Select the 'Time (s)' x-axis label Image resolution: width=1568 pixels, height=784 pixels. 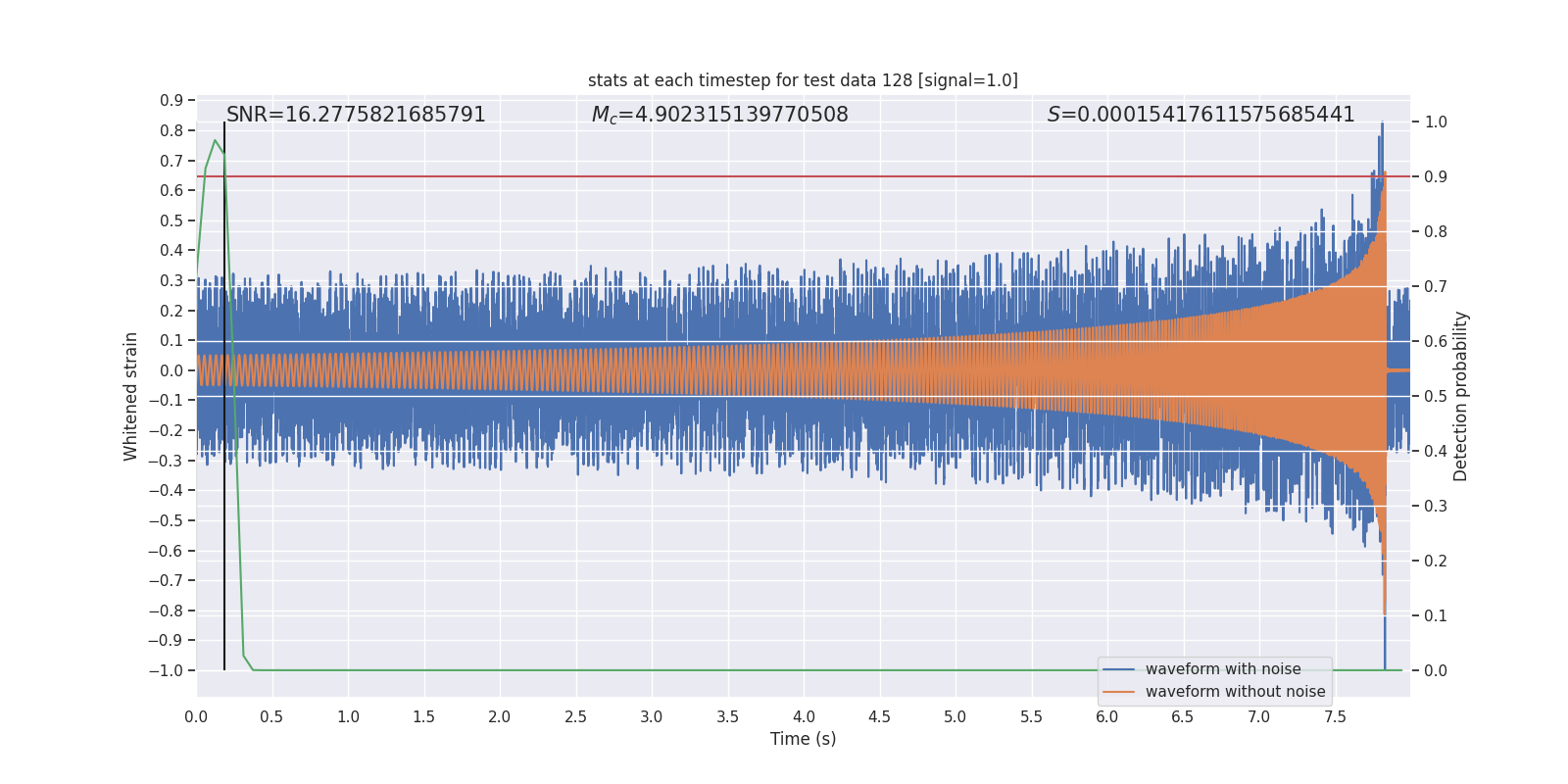[x=804, y=739]
